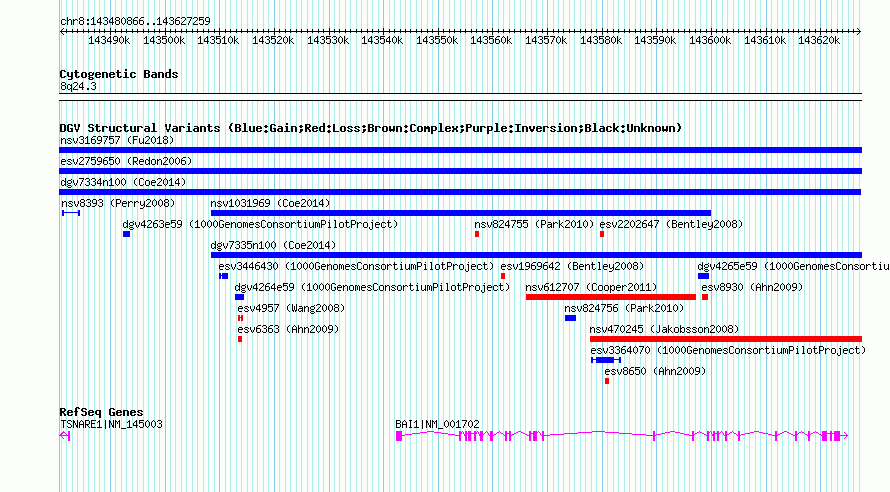Click the esv8650 (Ahn2009) red marker
Viewport: 890px width, 492px height.
pyautogui.click(x=607, y=381)
